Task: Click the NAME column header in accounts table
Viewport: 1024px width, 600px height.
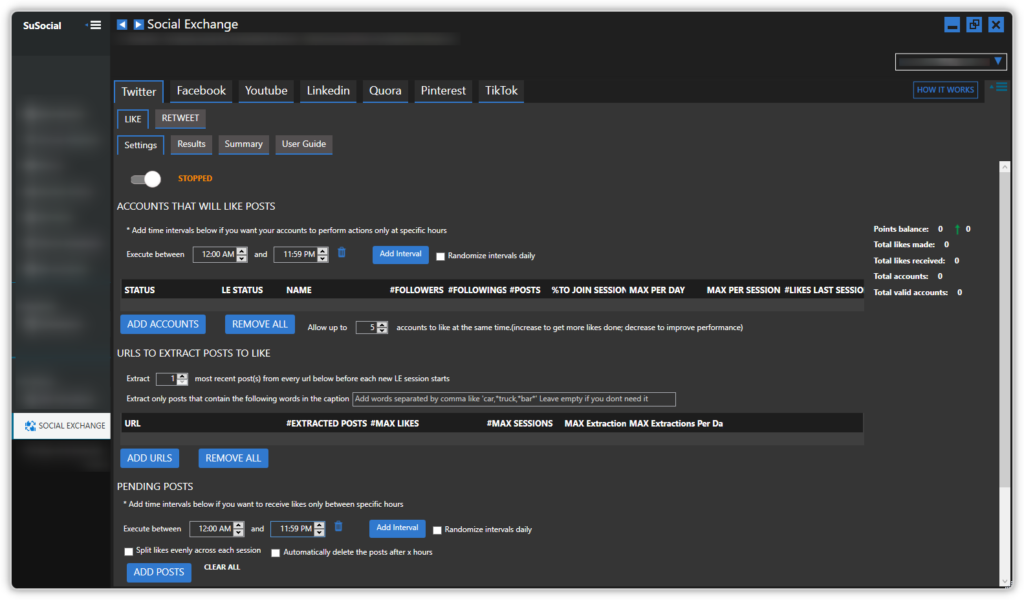Action: [298, 291]
